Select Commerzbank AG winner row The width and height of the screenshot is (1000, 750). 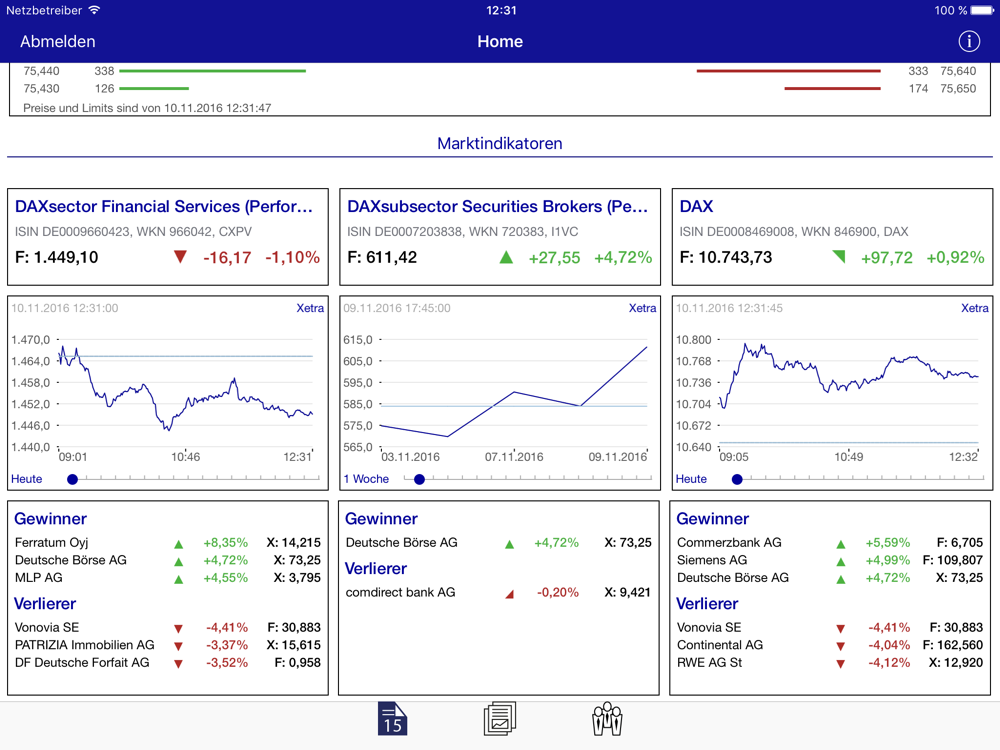click(x=830, y=543)
